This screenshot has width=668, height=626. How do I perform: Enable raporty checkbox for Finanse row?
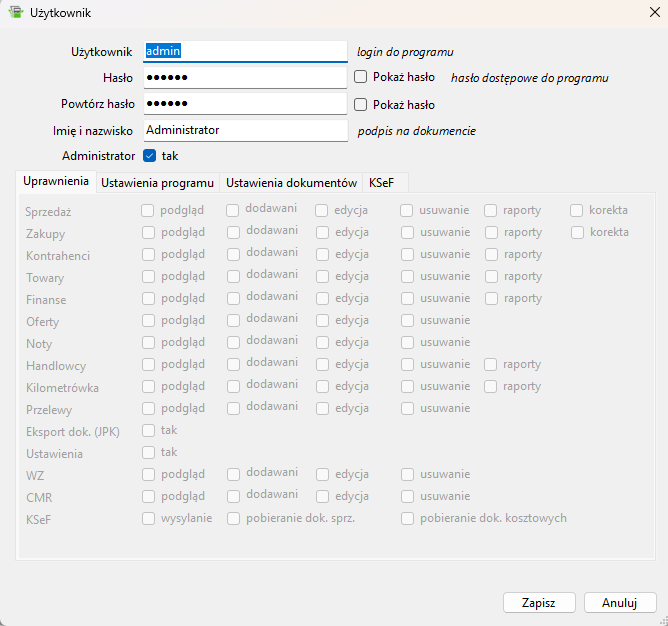(492, 298)
